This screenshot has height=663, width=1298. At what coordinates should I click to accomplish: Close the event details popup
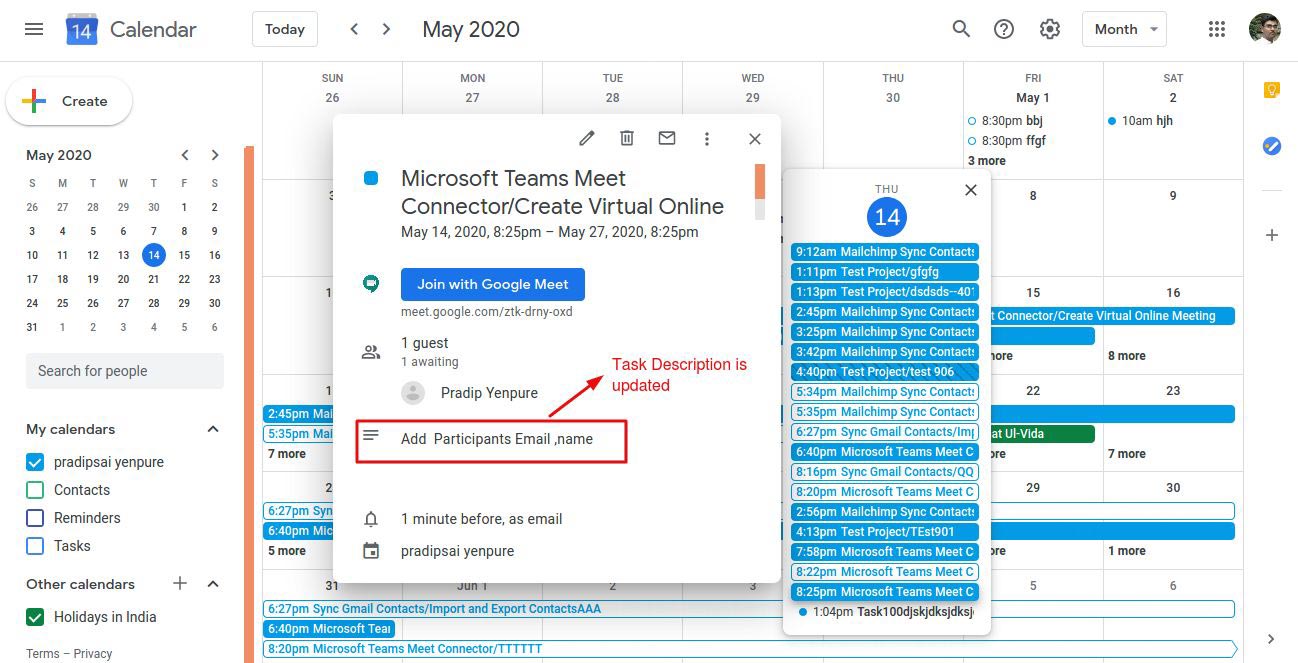point(755,139)
